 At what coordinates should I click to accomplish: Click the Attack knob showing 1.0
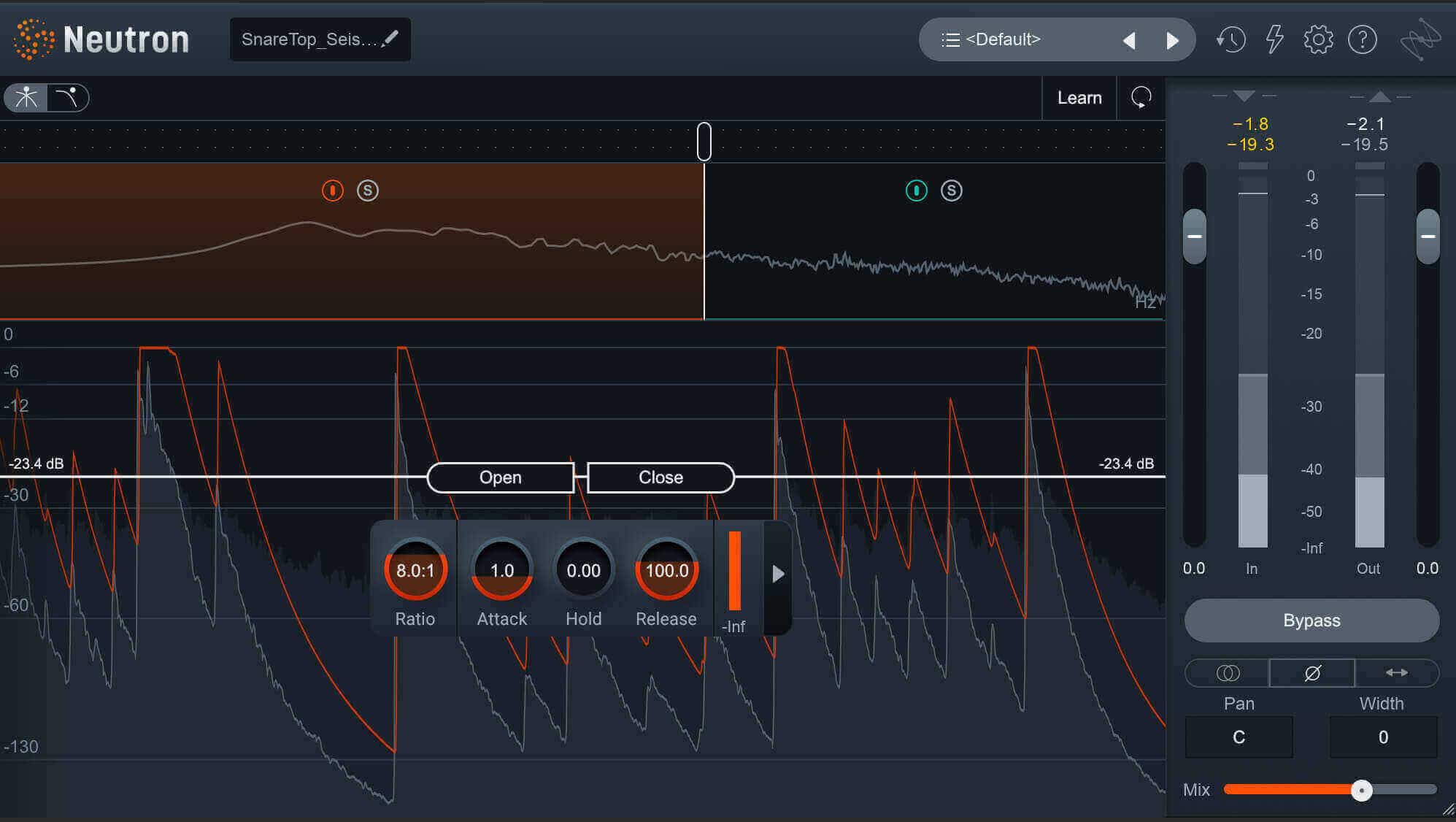[502, 570]
